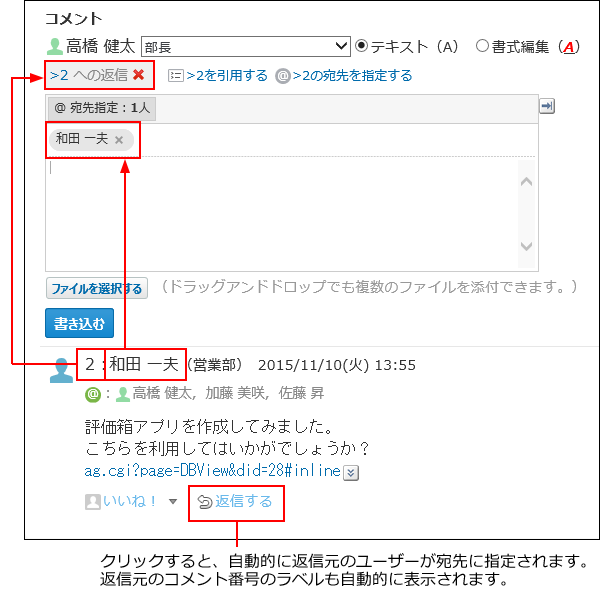Click the quote icon beside >2を引用する
600x595 pixels.
[176, 76]
